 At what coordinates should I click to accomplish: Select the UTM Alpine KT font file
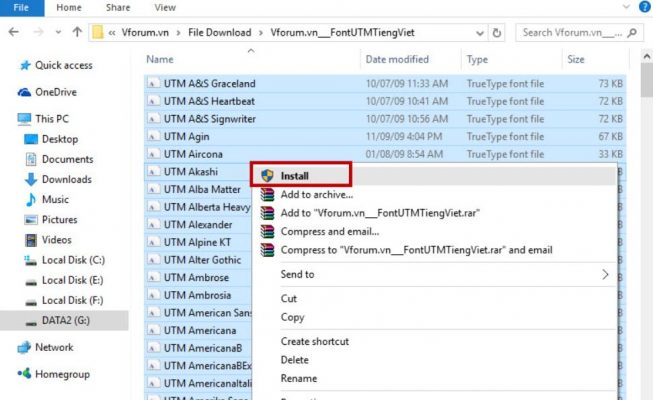click(x=198, y=242)
